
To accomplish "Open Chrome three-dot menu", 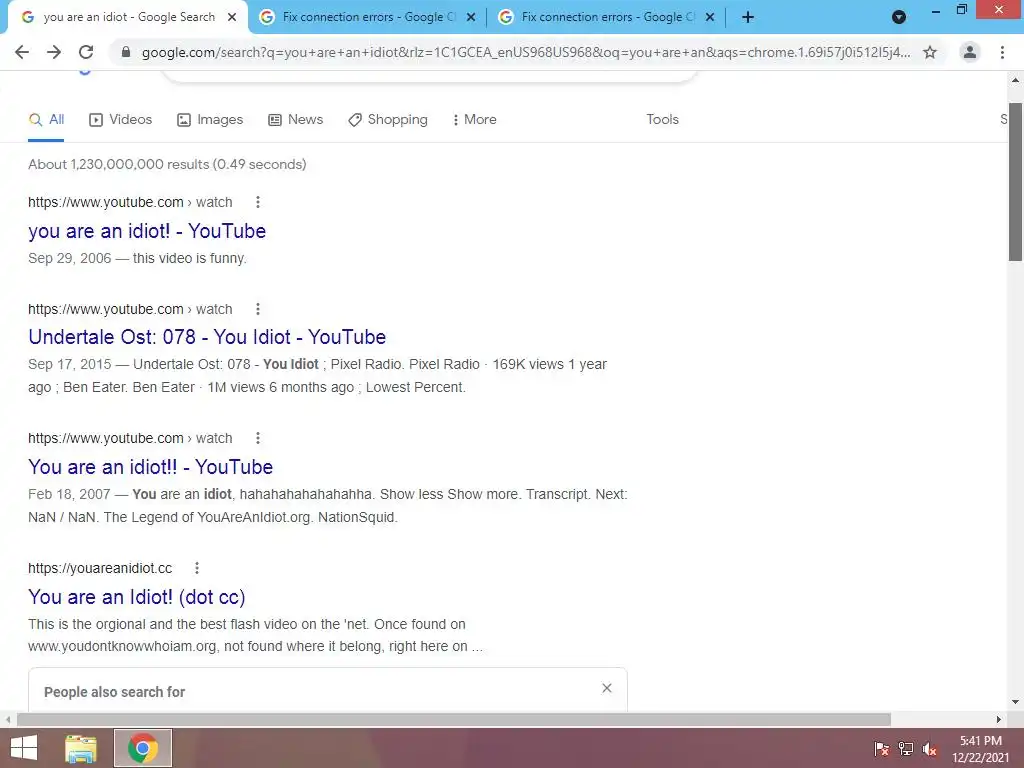I will pyautogui.click(x=1002, y=52).
